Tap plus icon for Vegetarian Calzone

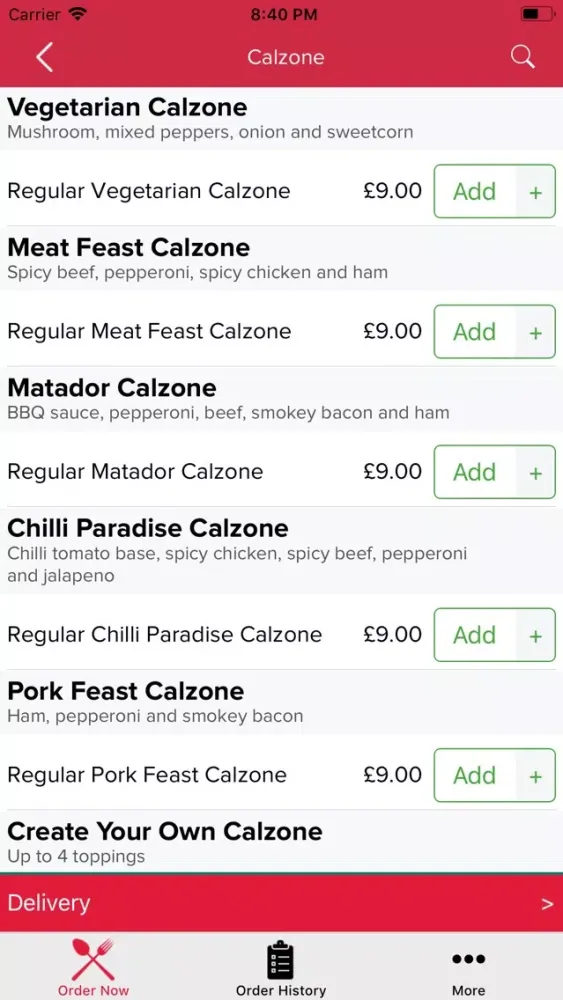coord(536,191)
